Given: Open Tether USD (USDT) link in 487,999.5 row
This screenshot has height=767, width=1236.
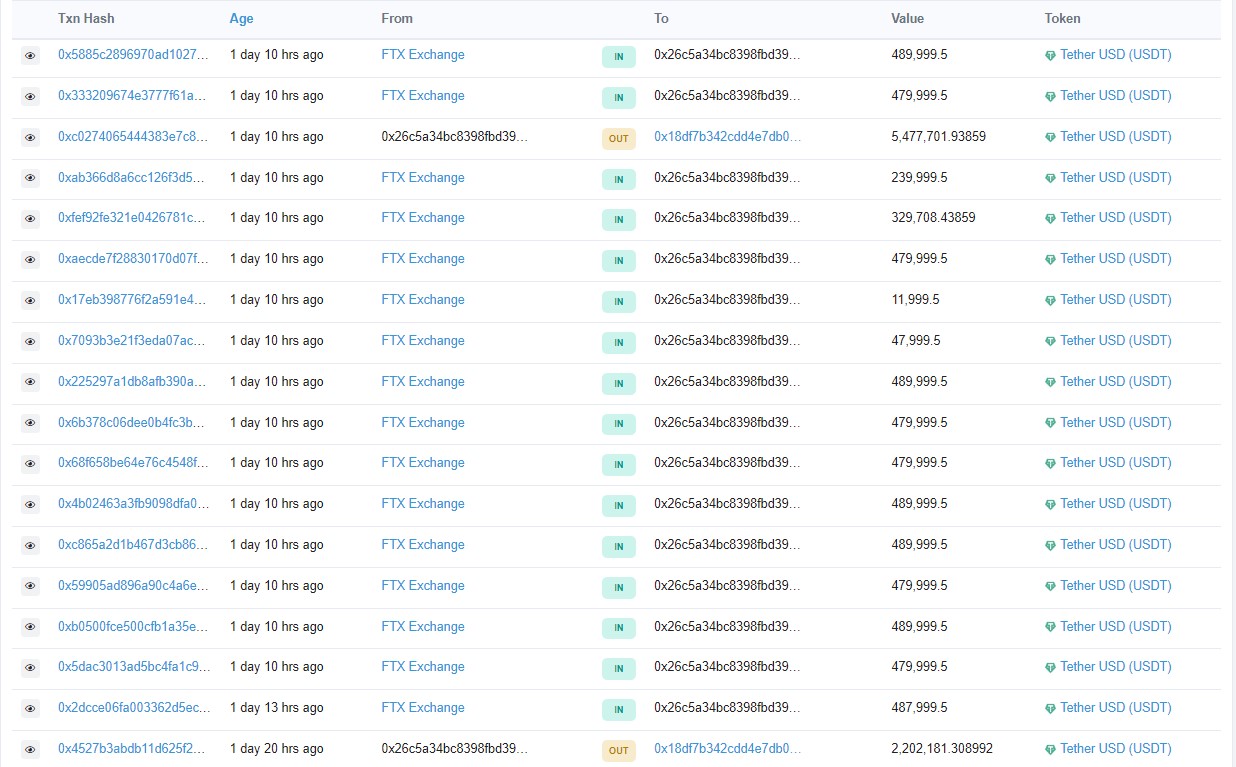Looking at the screenshot, I should pyautogui.click(x=1116, y=708).
